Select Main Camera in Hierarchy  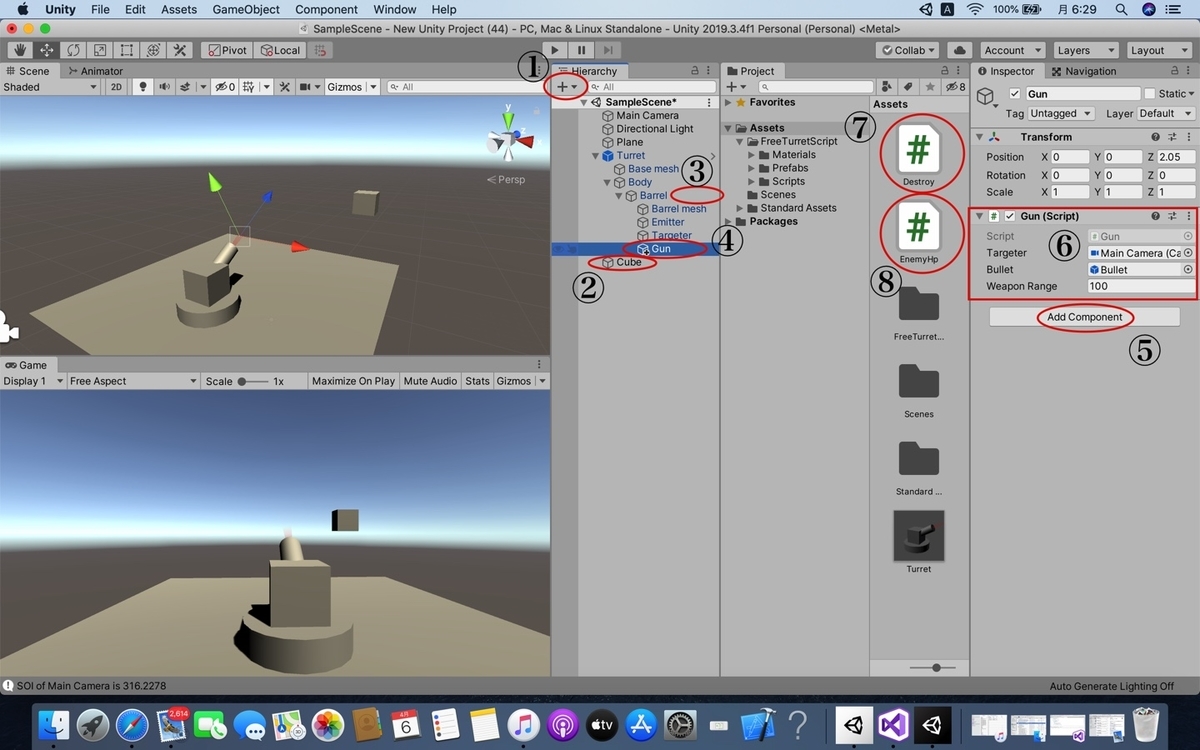[647, 115]
